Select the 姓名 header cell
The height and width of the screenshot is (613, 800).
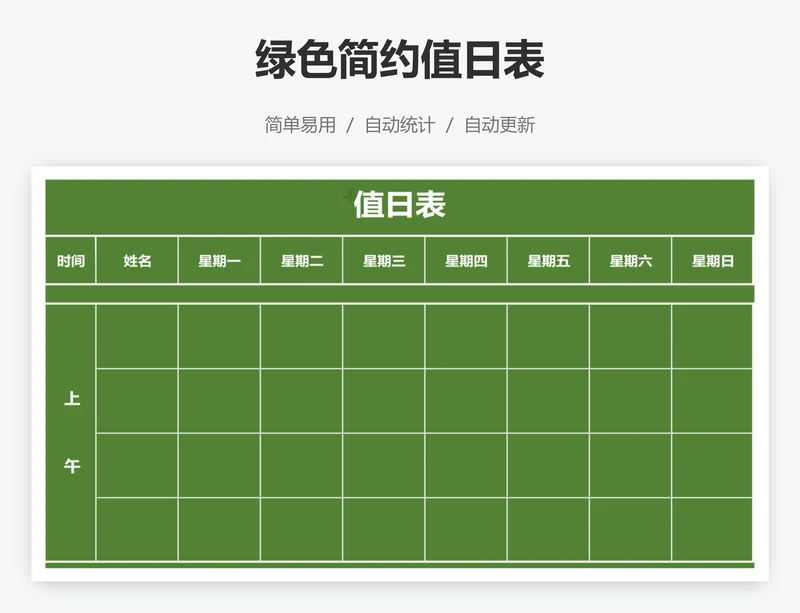[137, 260]
